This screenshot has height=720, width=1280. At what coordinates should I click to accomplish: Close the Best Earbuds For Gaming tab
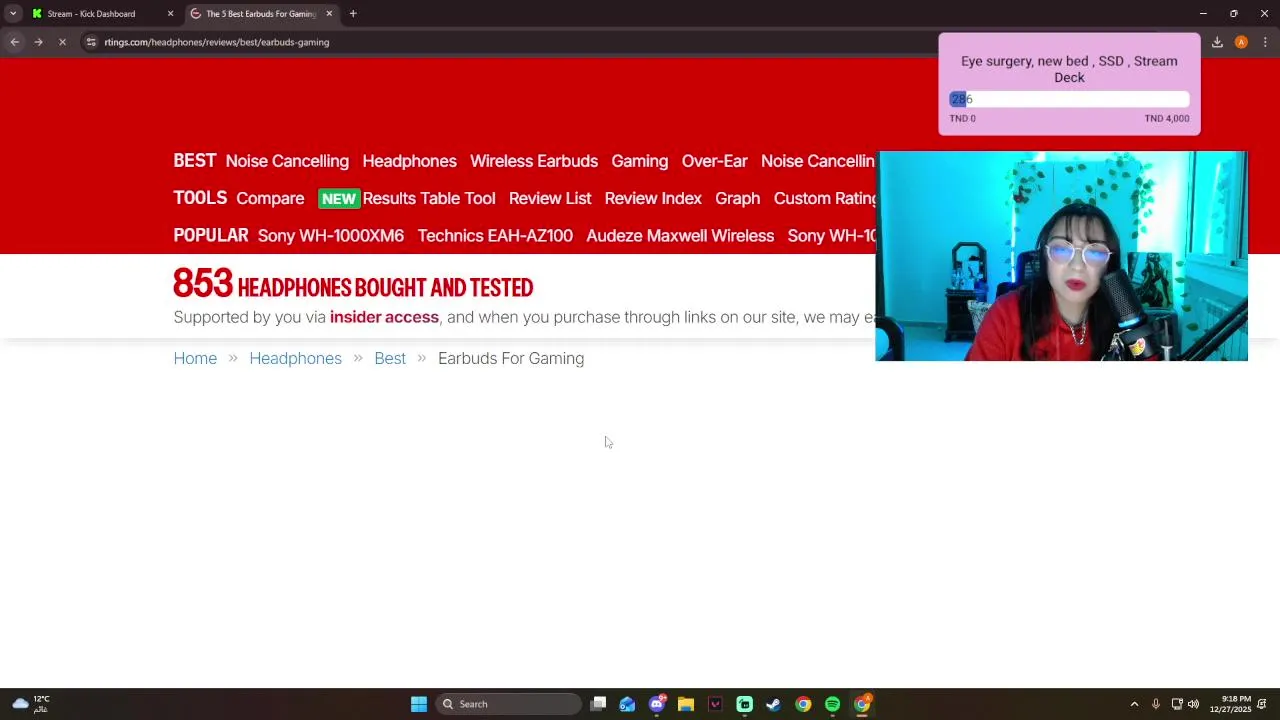(x=329, y=14)
